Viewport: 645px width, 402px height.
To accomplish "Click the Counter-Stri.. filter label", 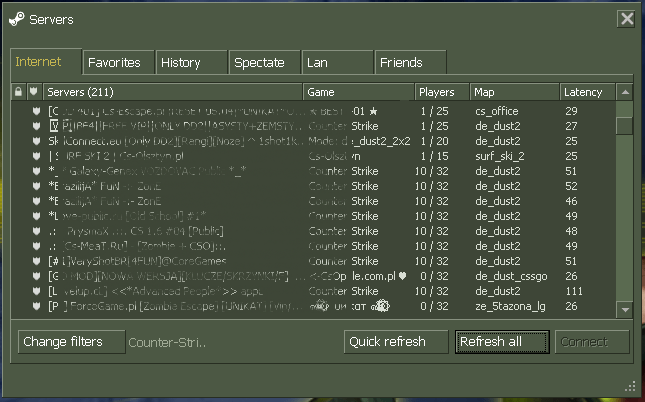I will point(167,342).
